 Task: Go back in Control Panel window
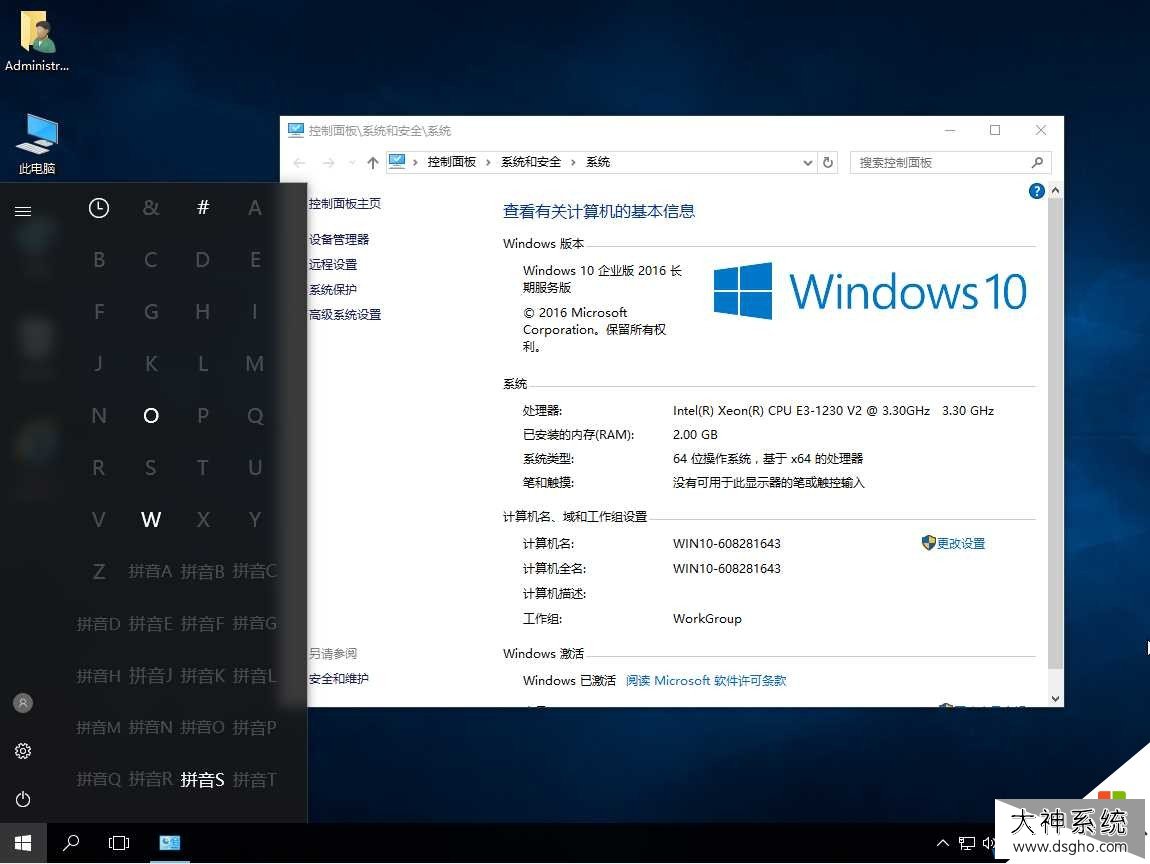point(299,163)
